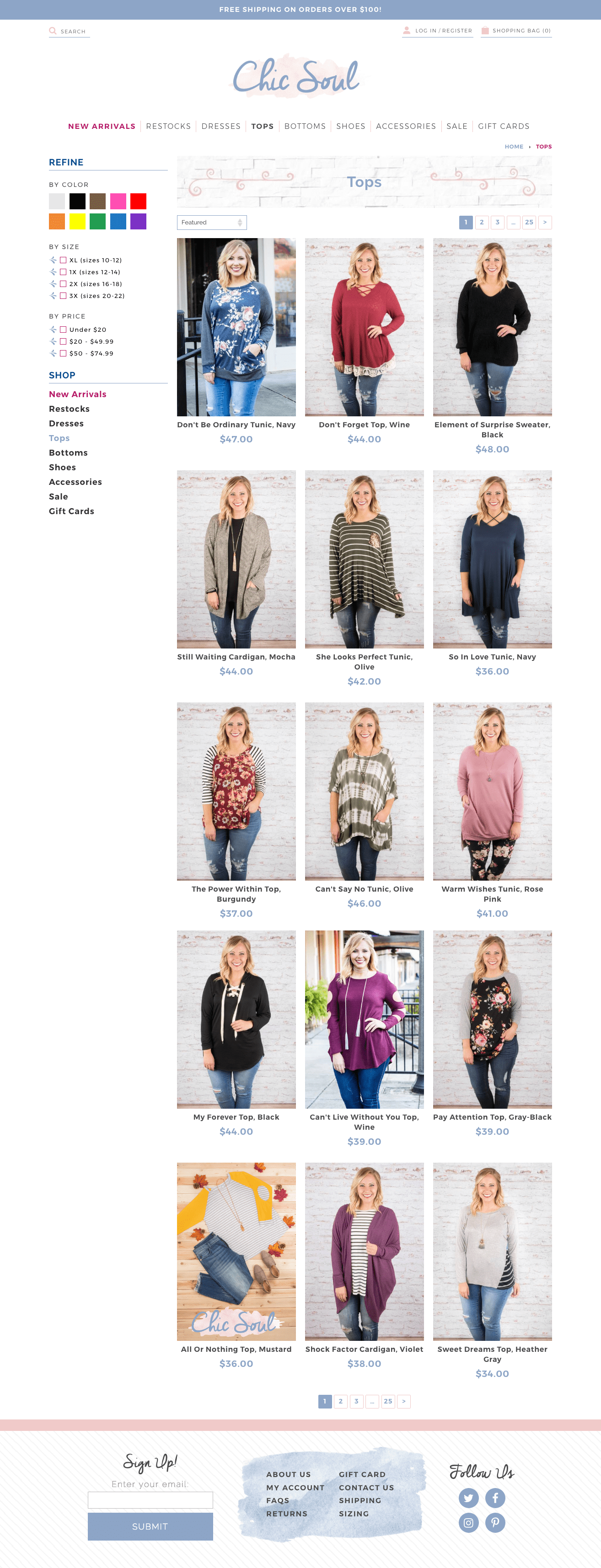Click the Chic Soul logo

pyautogui.click(x=296, y=77)
